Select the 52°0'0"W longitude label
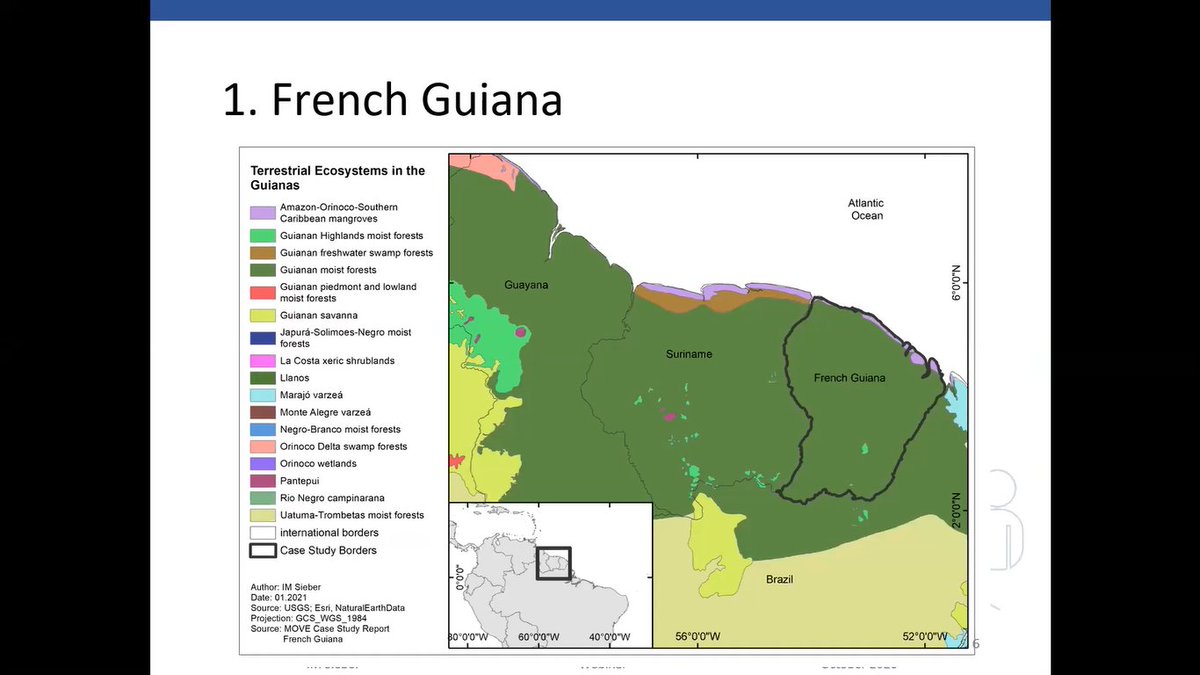Viewport: 1200px width, 675px height. tap(925, 637)
